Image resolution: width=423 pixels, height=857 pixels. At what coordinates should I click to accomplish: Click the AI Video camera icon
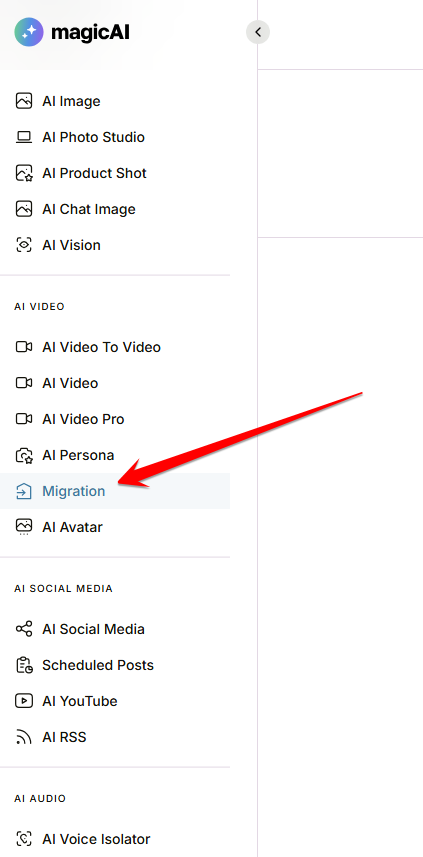[x=24, y=383]
